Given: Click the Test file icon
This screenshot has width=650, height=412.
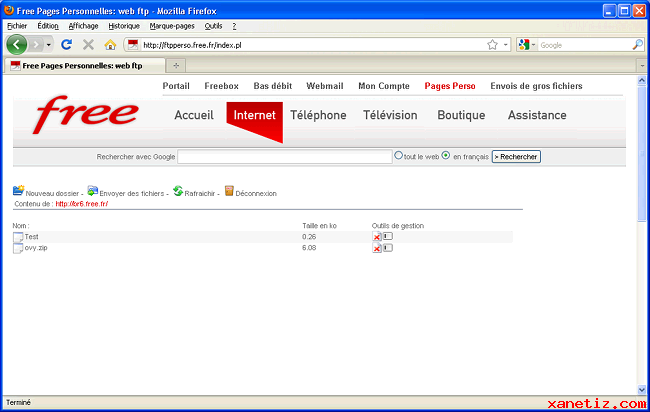Looking at the screenshot, I should (18, 237).
